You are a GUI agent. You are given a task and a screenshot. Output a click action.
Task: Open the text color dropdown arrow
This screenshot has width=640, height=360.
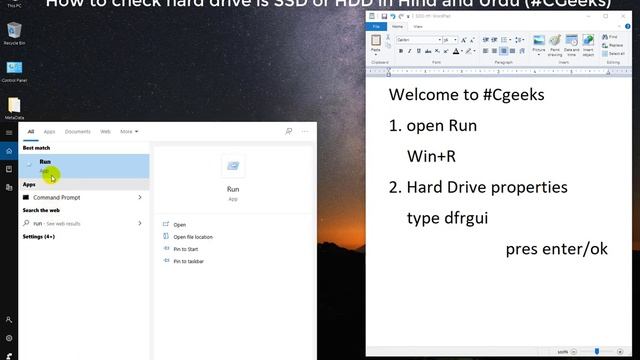462,51
